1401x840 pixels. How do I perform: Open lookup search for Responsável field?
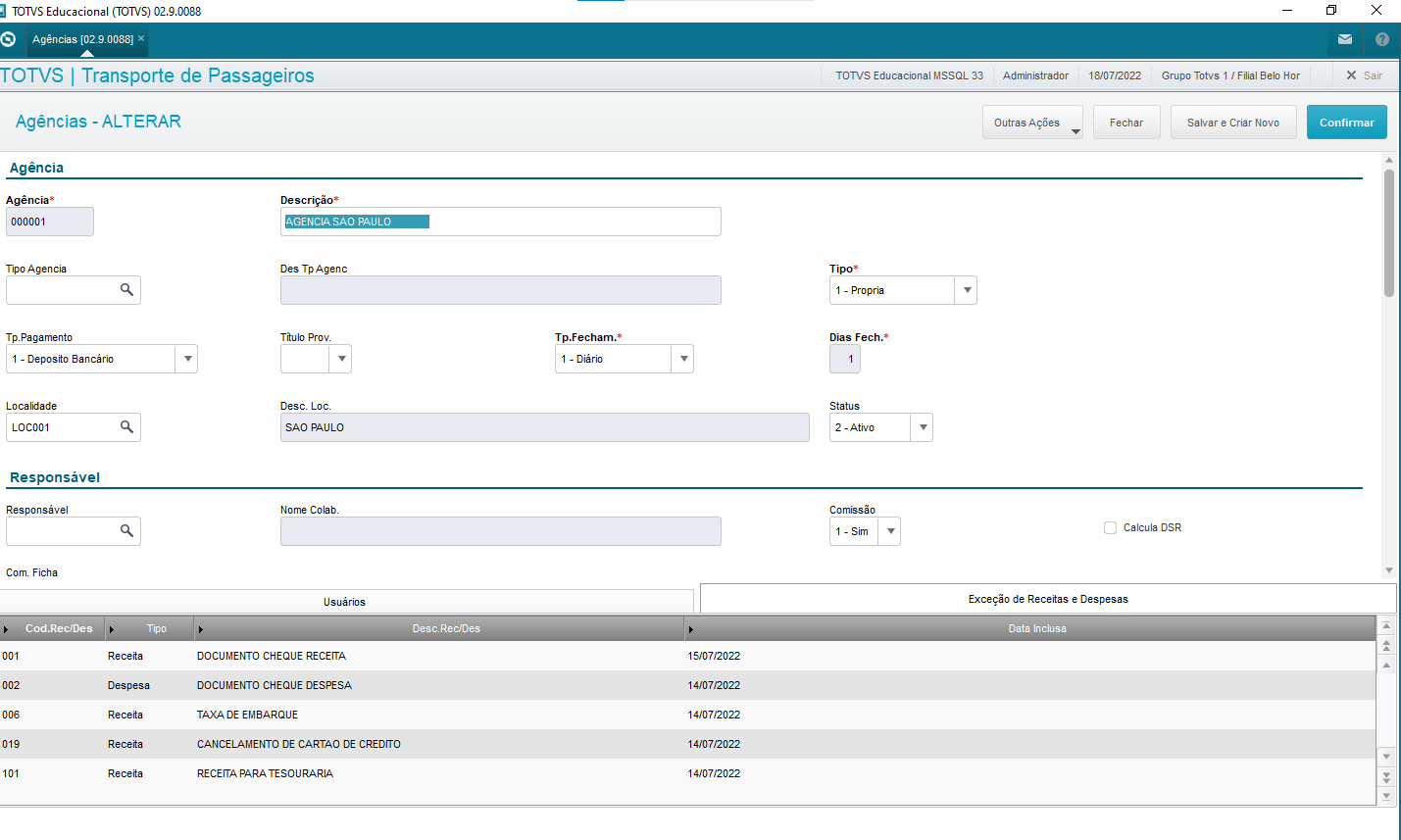tap(126, 531)
